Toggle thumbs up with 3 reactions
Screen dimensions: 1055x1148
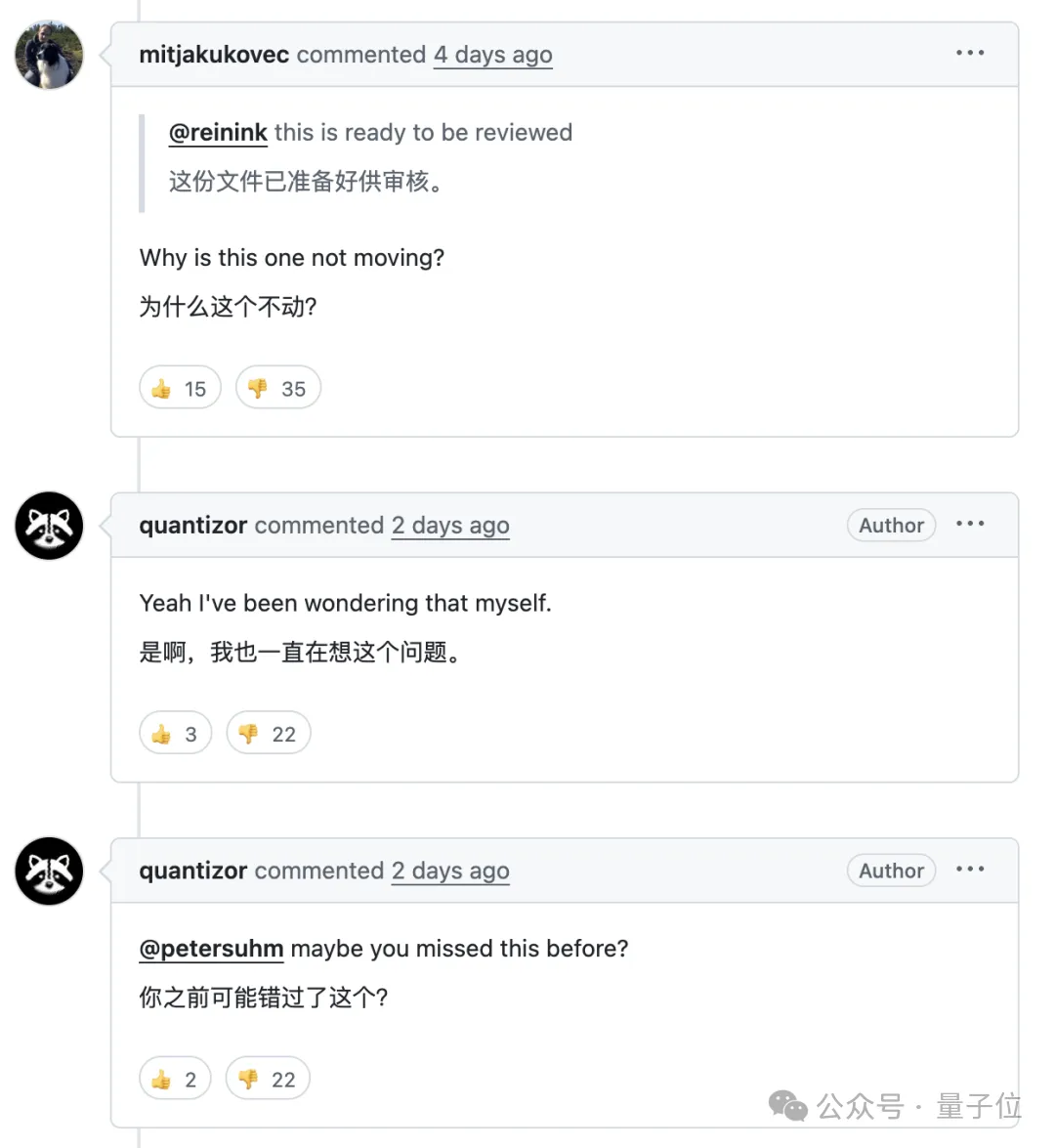(x=176, y=734)
